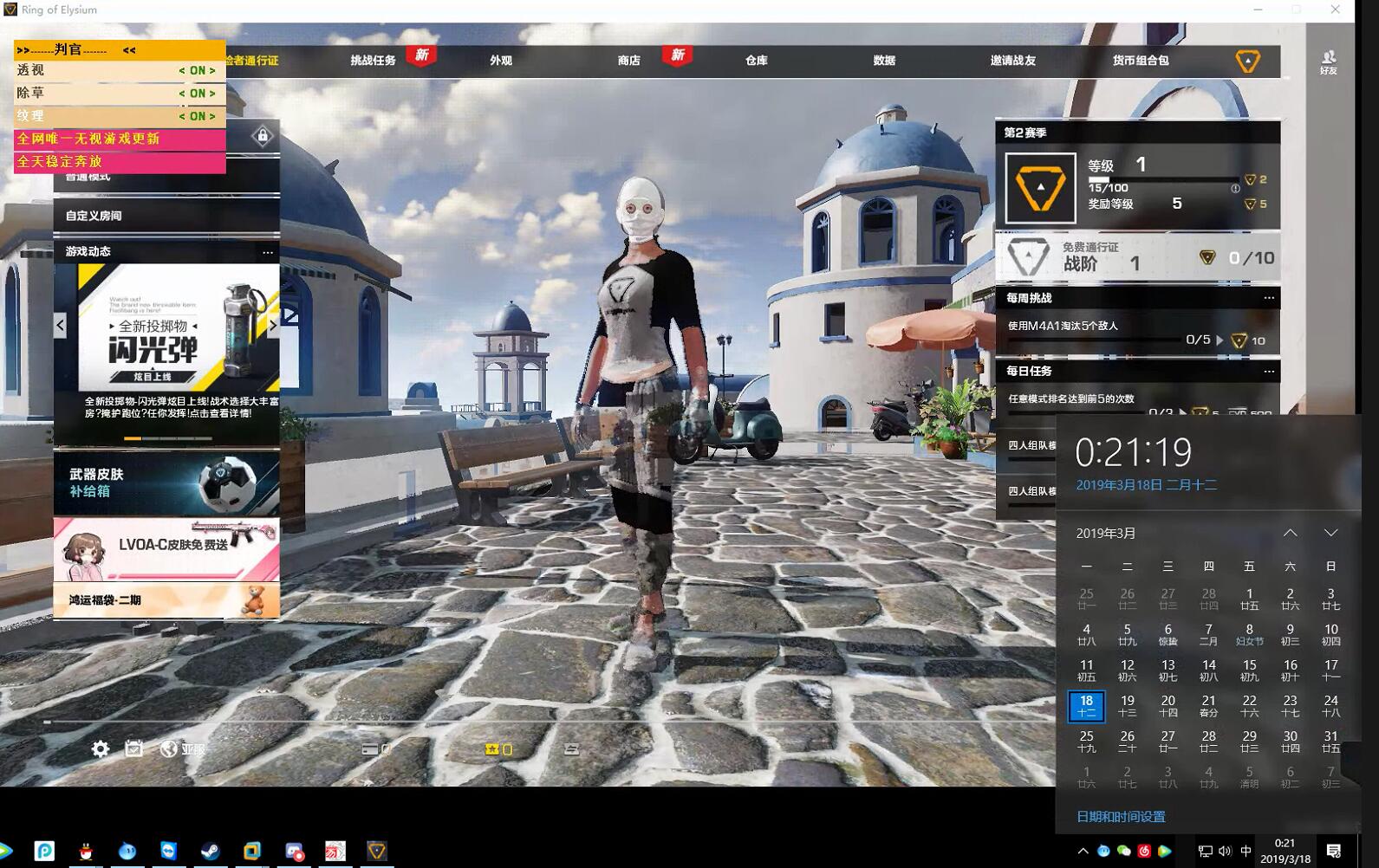Click the yellow star ticket currency icon
Viewport: 1379px width, 868px height.
tap(492, 749)
